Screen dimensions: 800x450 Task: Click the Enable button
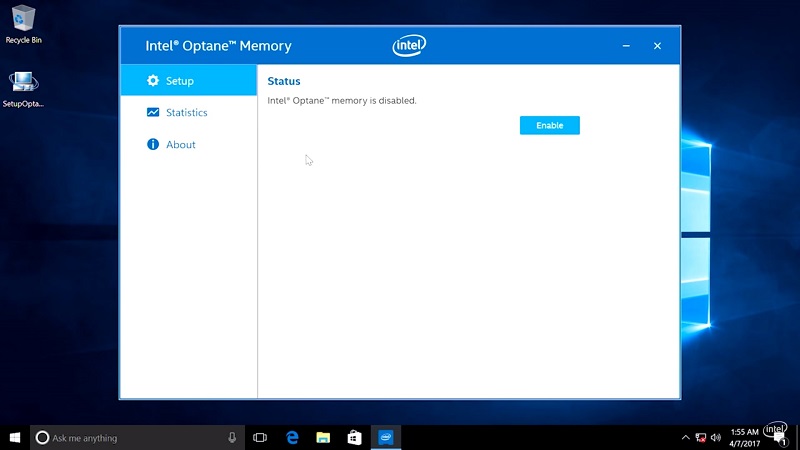549,126
